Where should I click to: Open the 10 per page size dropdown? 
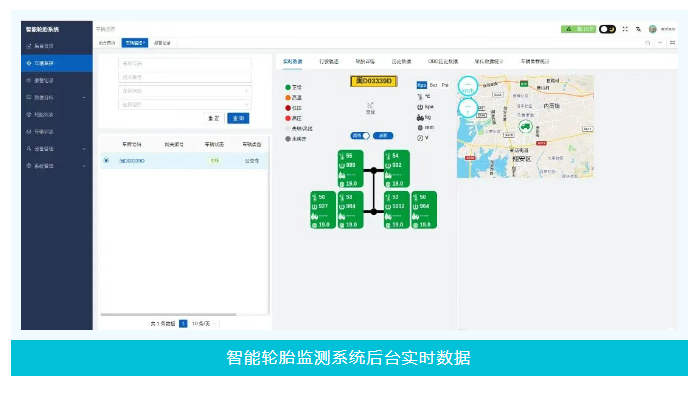204,324
